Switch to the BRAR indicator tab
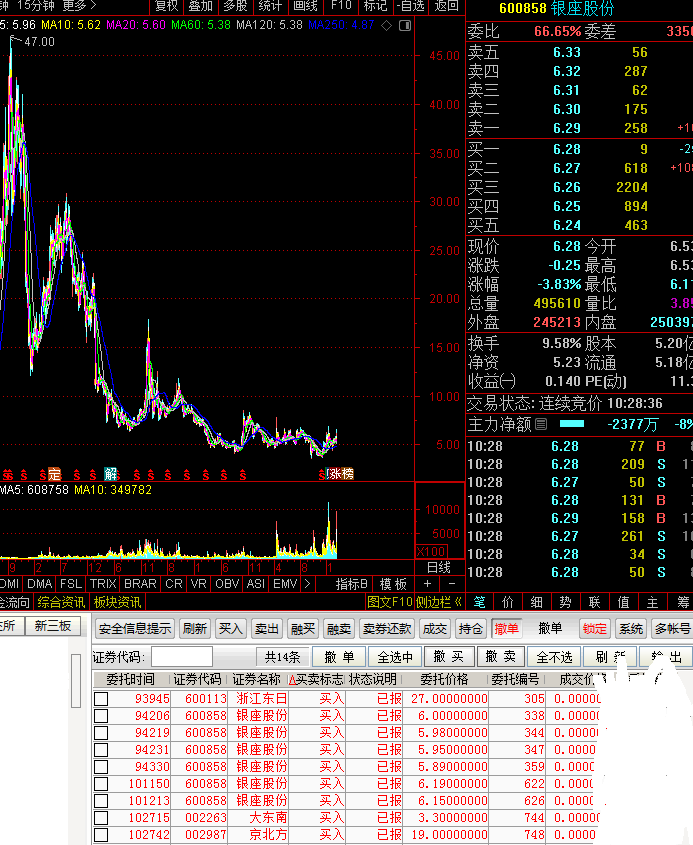693x845 pixels. pos(140,584)
